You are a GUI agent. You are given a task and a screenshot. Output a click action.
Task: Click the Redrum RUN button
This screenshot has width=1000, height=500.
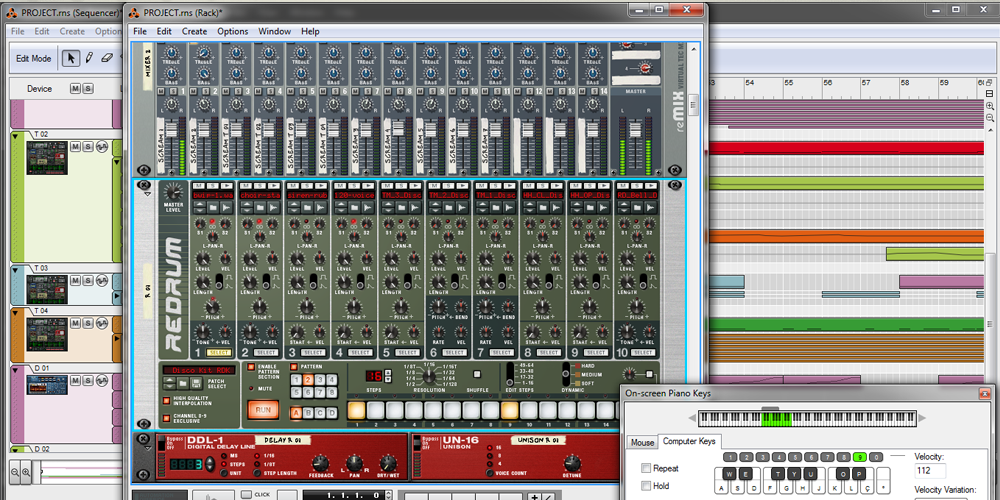point(263,410)
